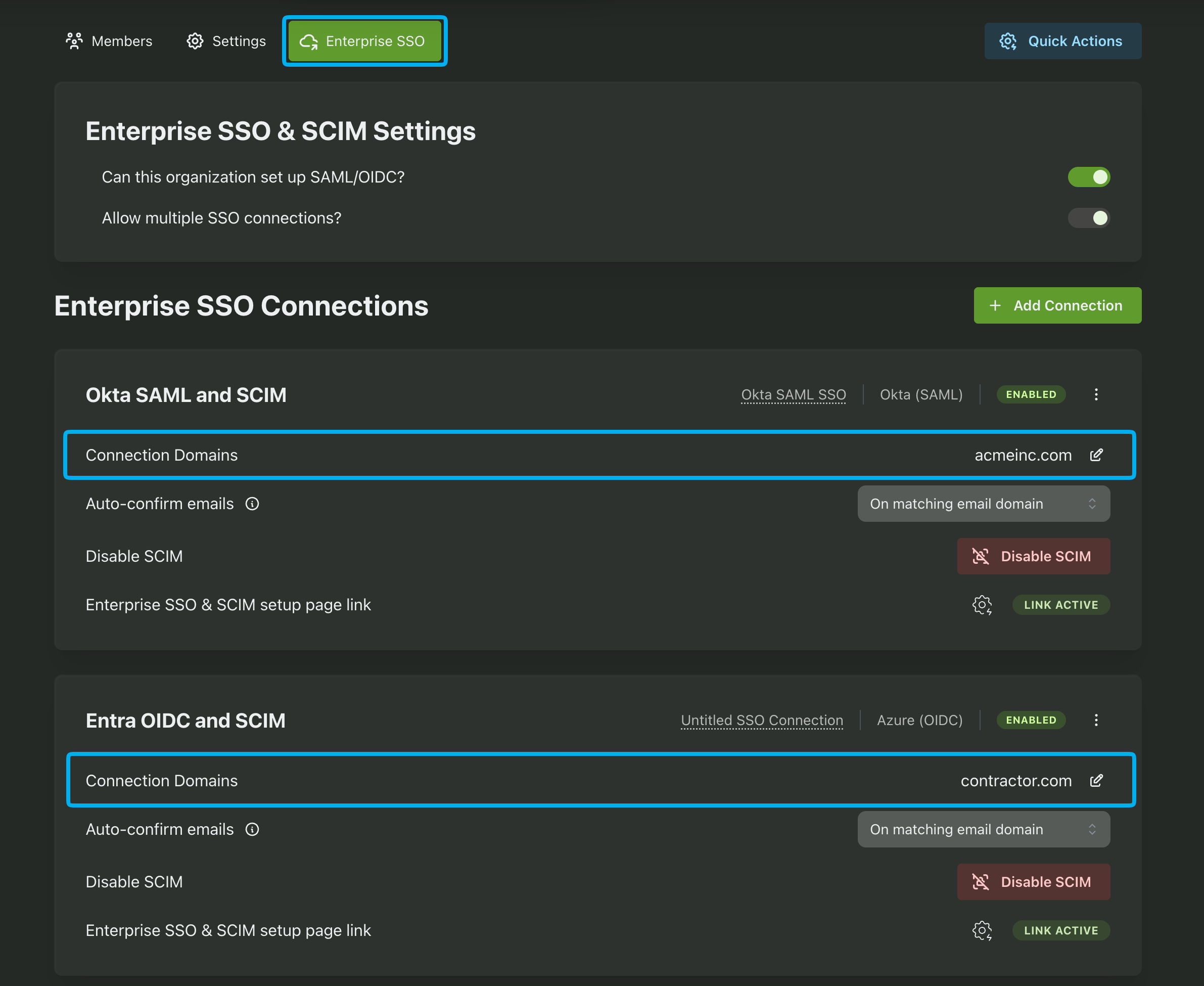
Task: Click Disable SCIM button for Entra connection
Action: 1034,881
